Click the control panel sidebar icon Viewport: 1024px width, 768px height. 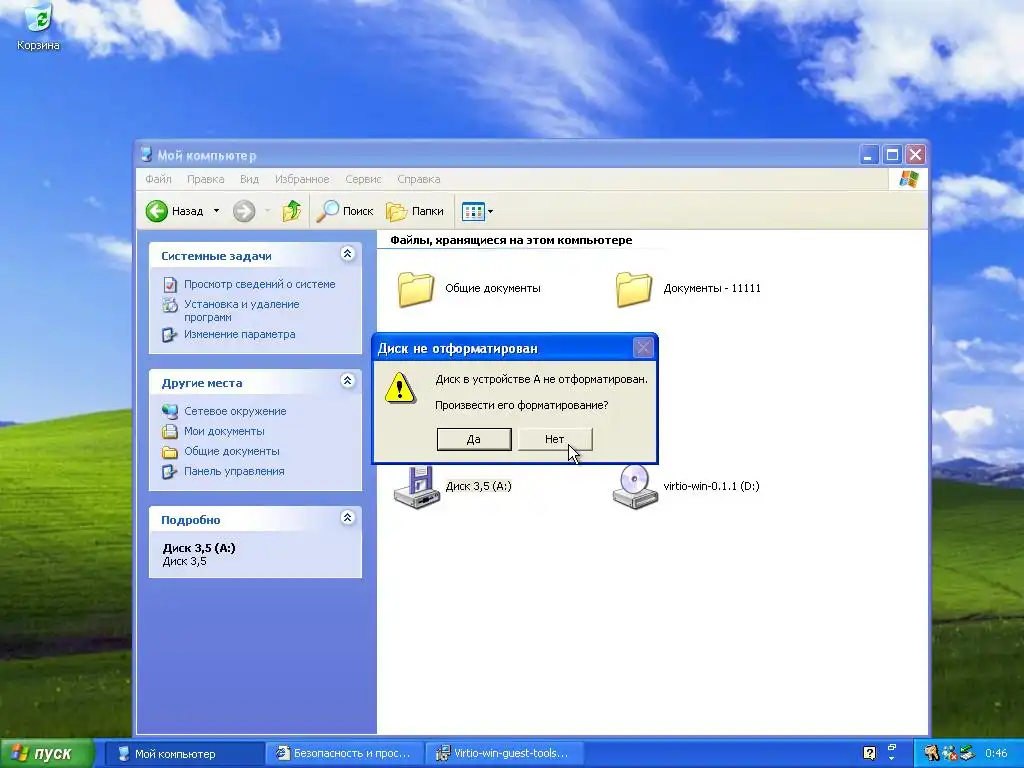[170, 471]
